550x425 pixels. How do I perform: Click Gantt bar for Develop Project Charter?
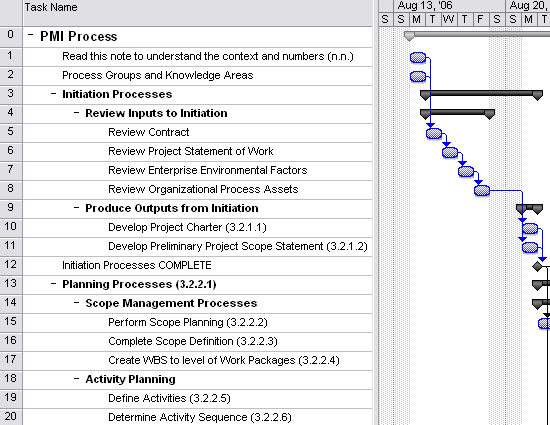[x=530, y=229]
